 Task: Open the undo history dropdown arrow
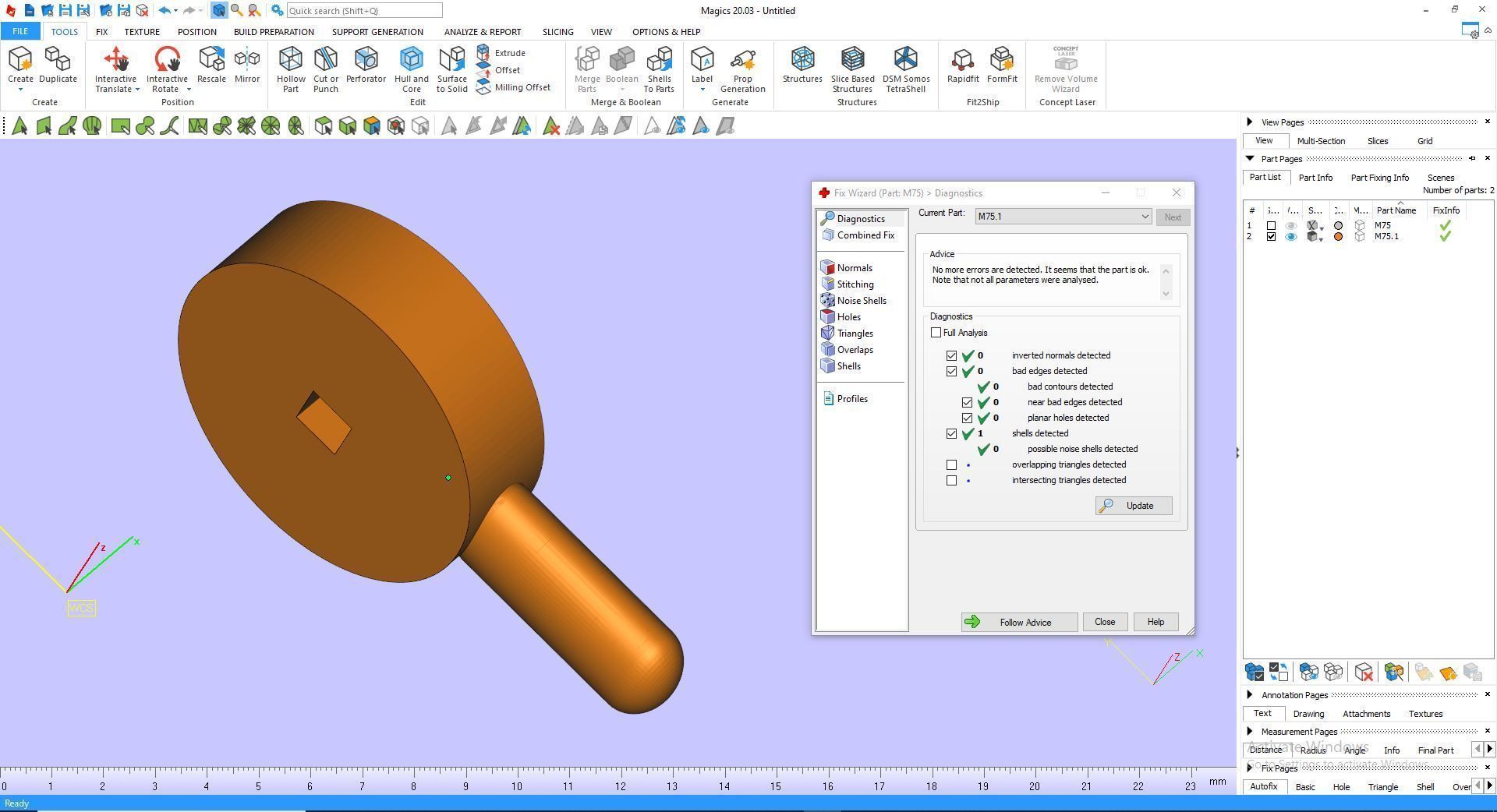tap(175, 11)
